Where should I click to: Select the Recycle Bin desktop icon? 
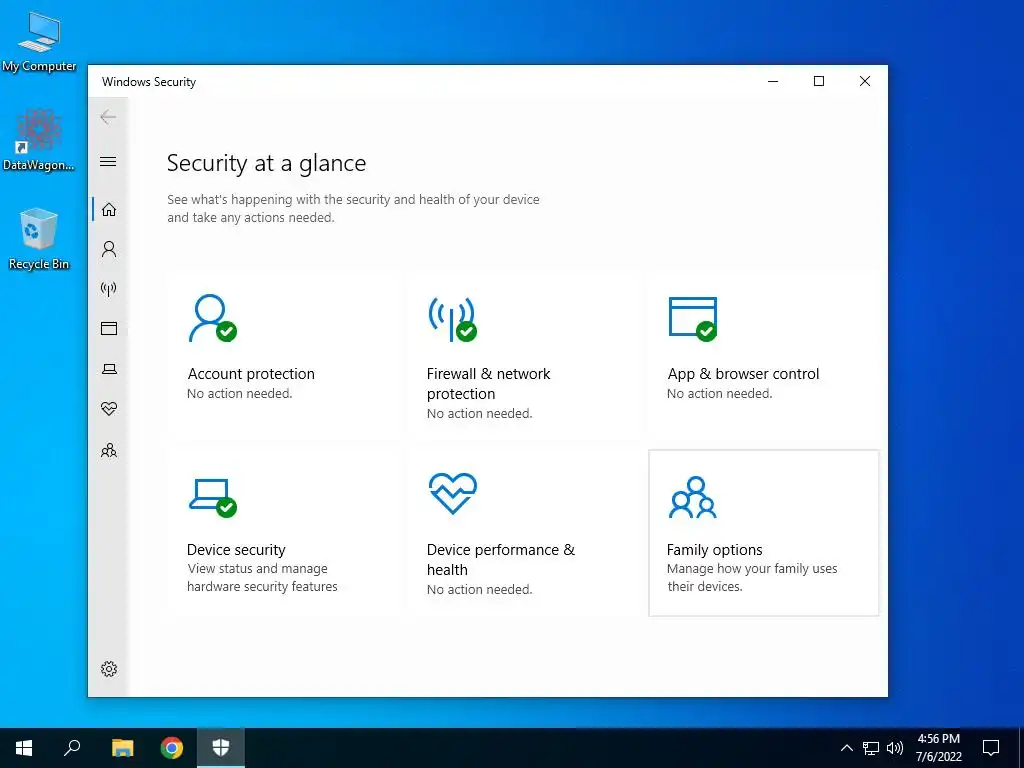(x=39, y=239)
